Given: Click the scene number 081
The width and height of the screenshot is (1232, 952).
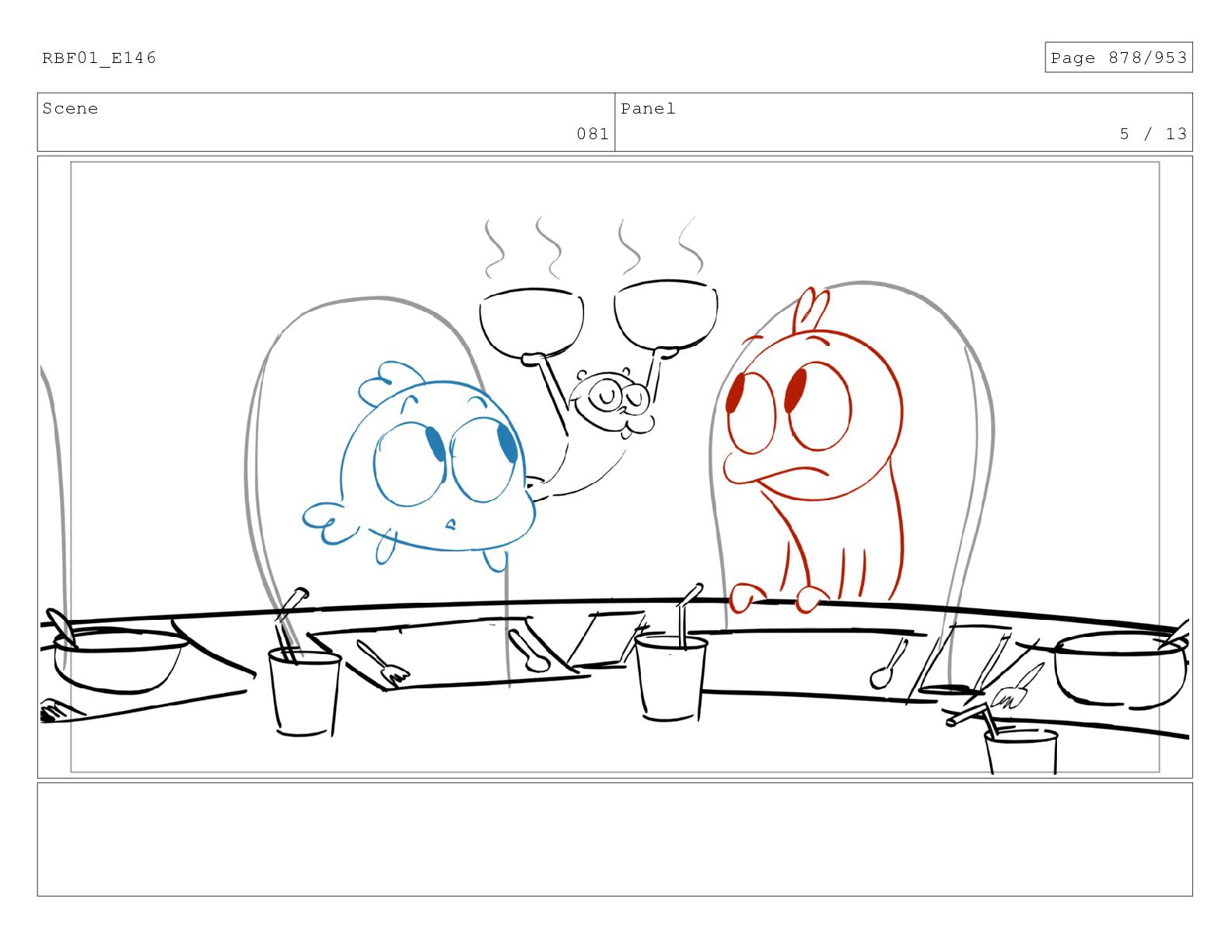Looking at the screenshot, I should [593, 134].
